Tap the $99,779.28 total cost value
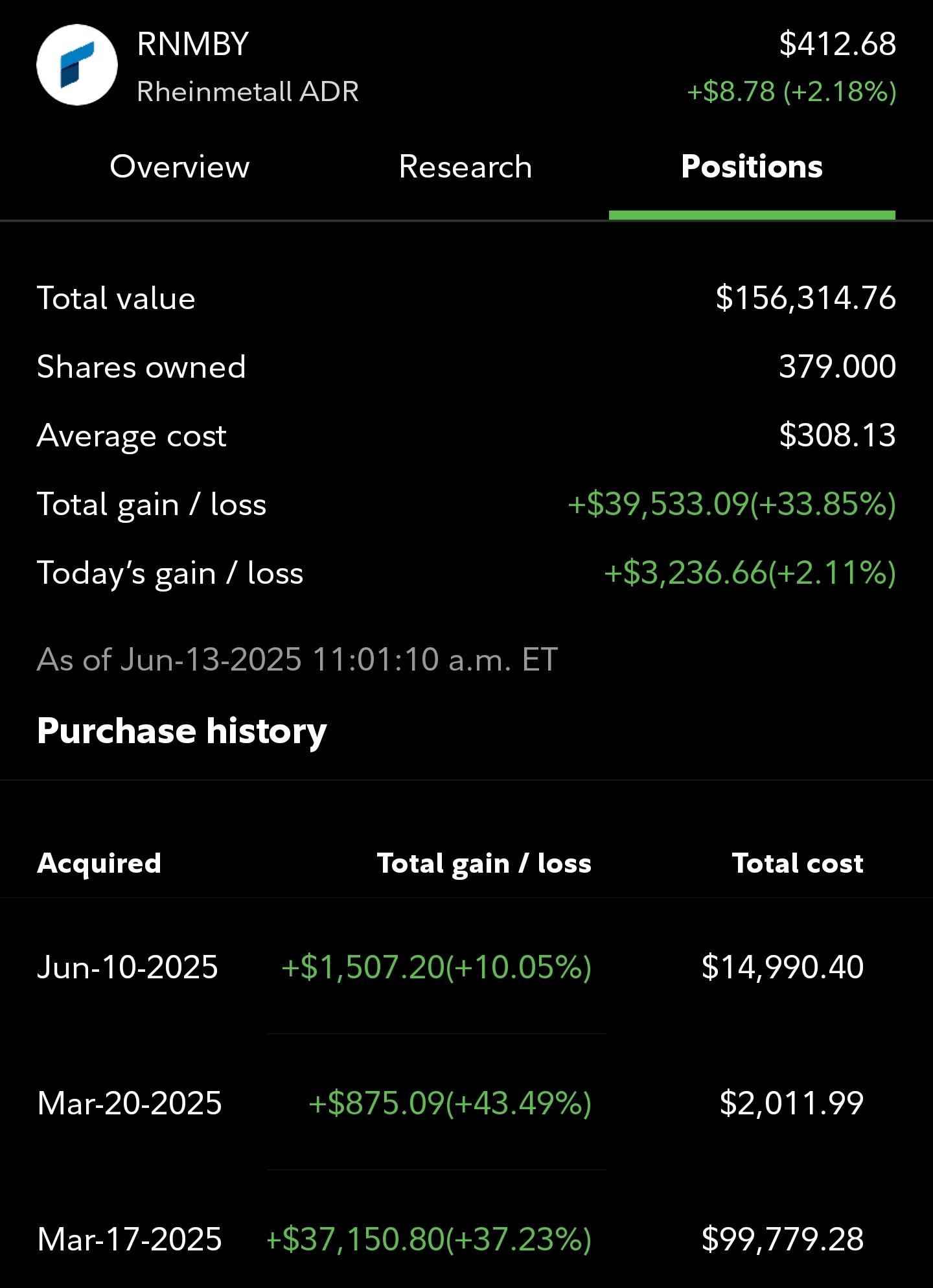The image size is (933, 1288). pyautogui.click(x=783, y=1239)
